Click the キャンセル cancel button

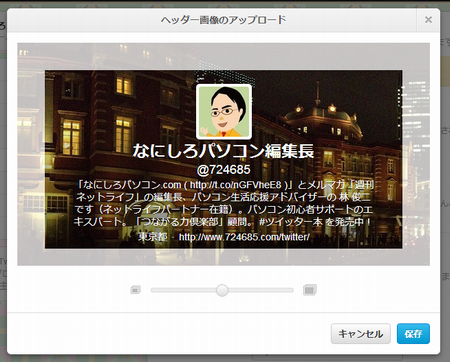point(361,334)
